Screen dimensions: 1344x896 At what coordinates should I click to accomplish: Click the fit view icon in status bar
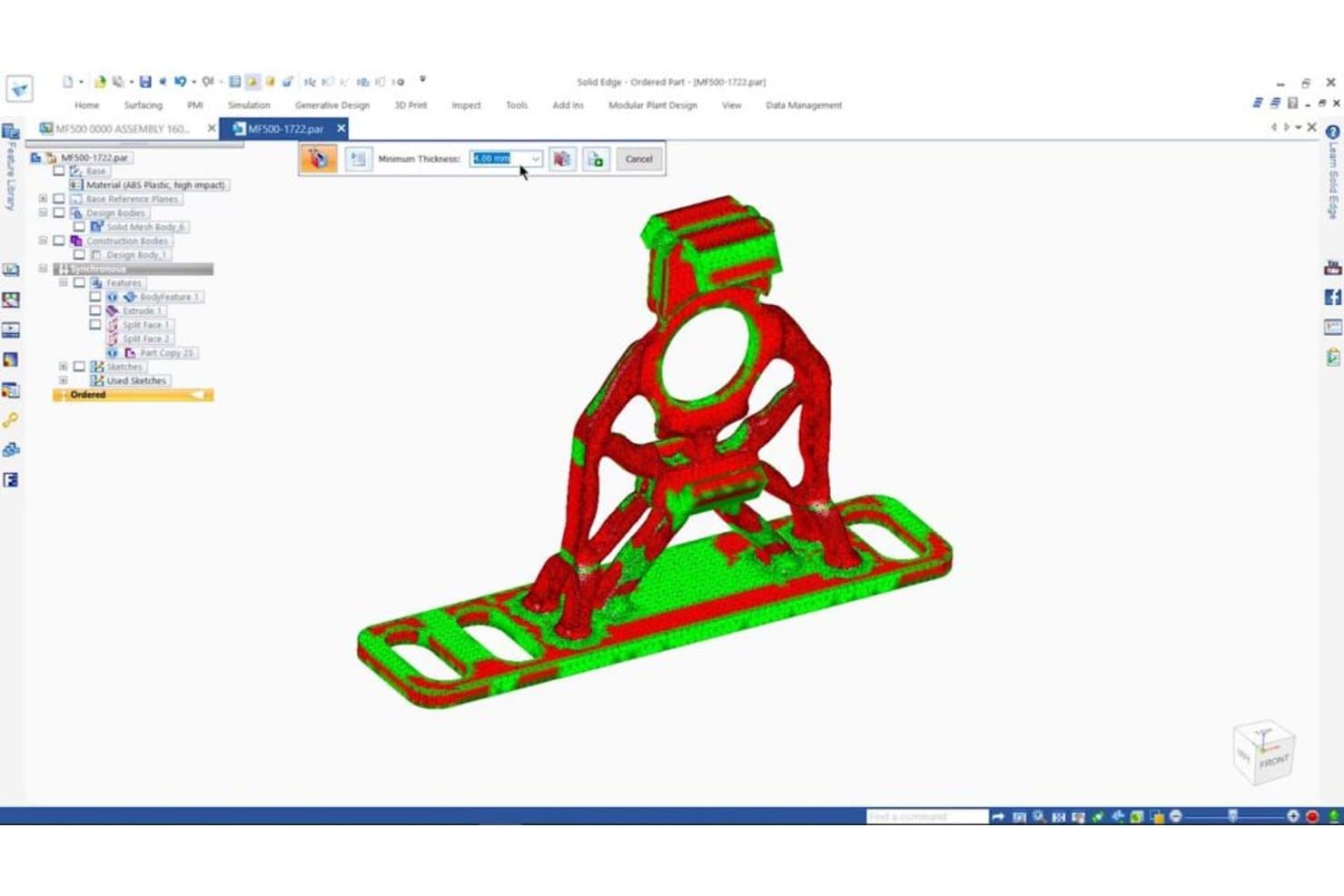pos(1058,817)
